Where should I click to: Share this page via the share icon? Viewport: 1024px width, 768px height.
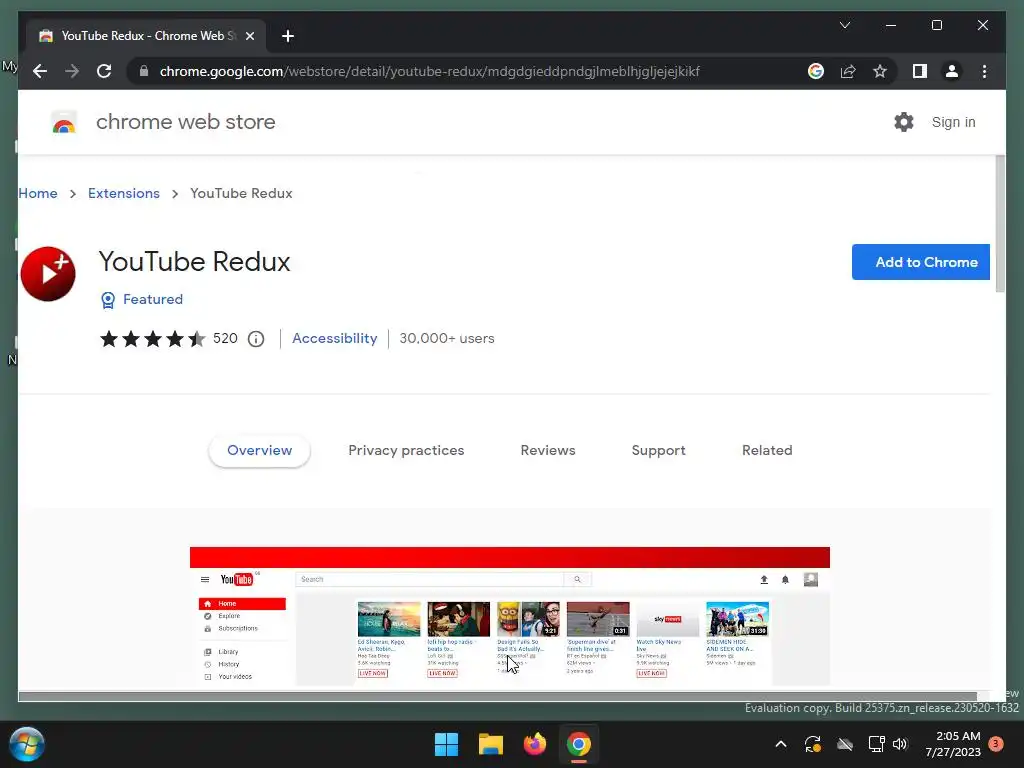point(848,71)
